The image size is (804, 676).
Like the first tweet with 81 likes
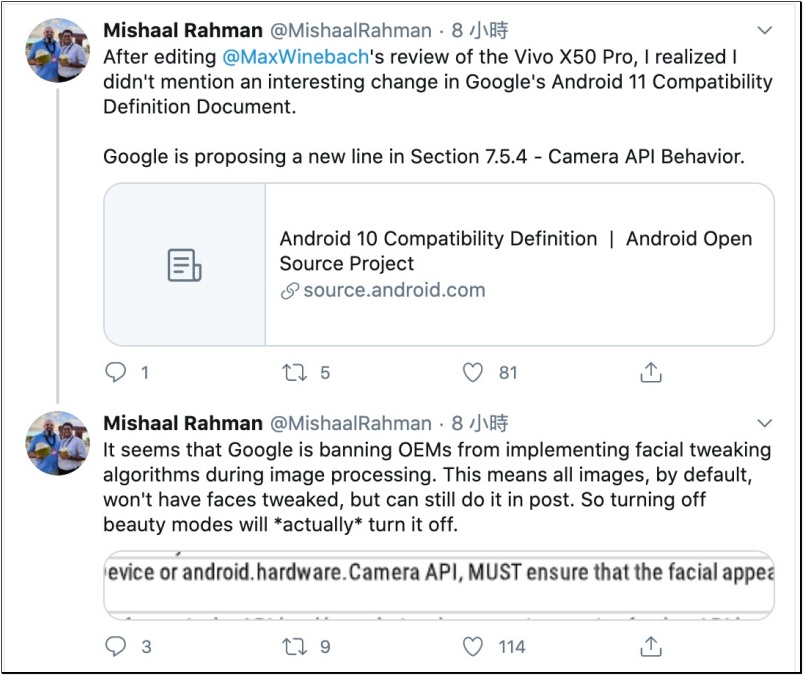point(474,373)
